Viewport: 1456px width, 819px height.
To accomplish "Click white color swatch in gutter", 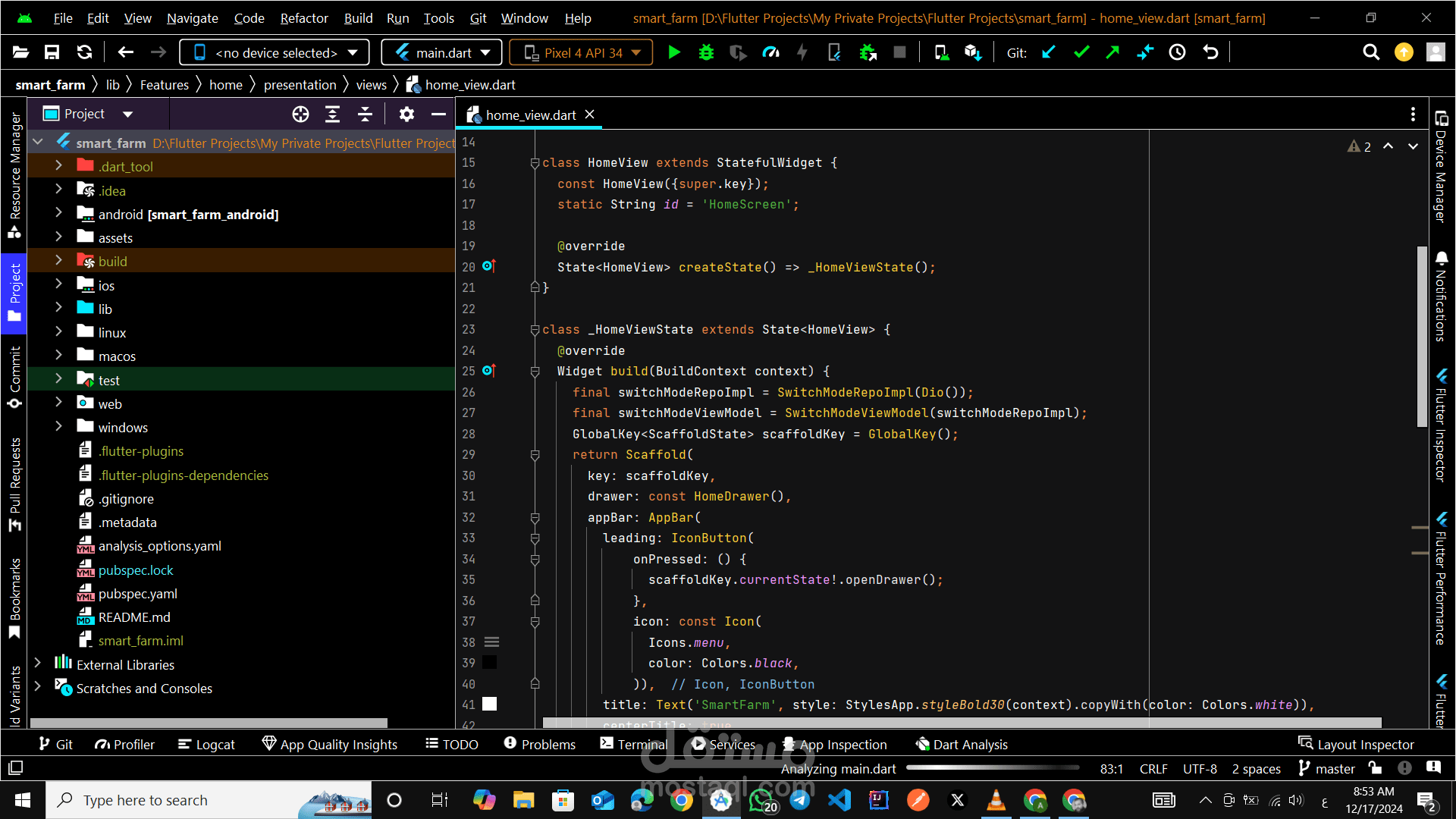I will tap(490, 704).
